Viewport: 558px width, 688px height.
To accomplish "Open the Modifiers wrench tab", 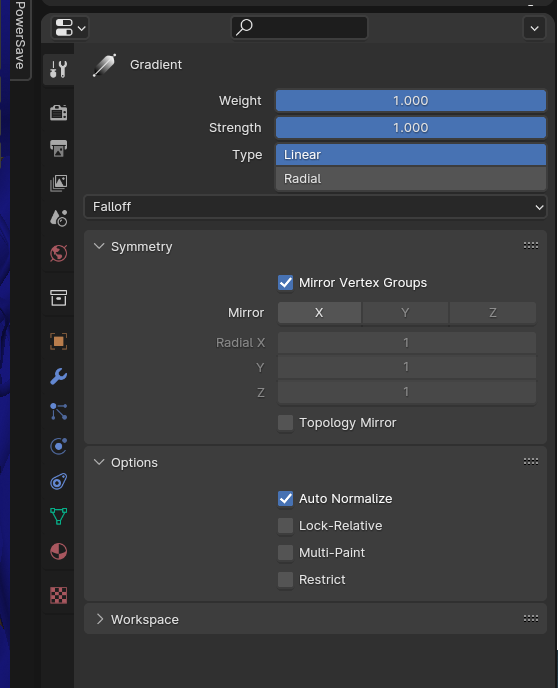I will coord(58,376).
